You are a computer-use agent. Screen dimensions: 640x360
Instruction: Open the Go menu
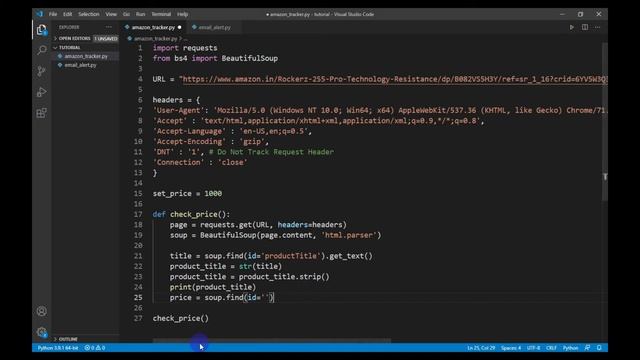(x=127, y=14)
